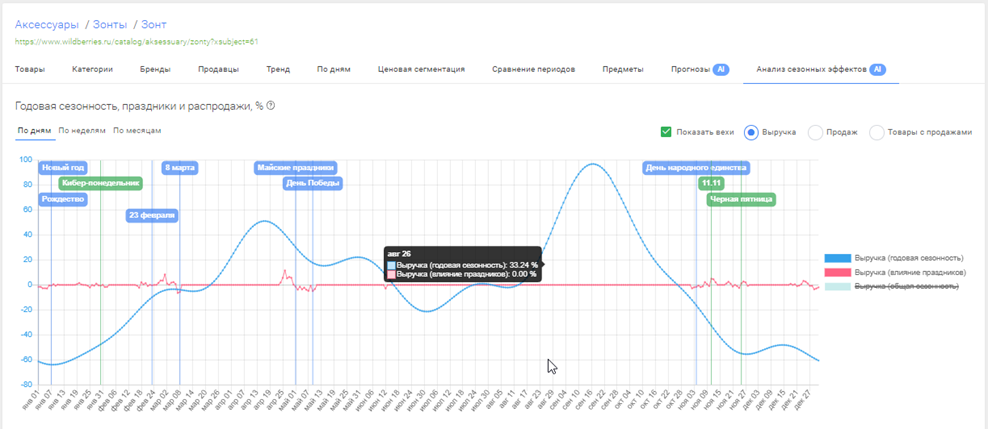Screen dimensions: 988x429
Task: Toggle blue годовая сезонность legend swatch
Action: point(837,258)
